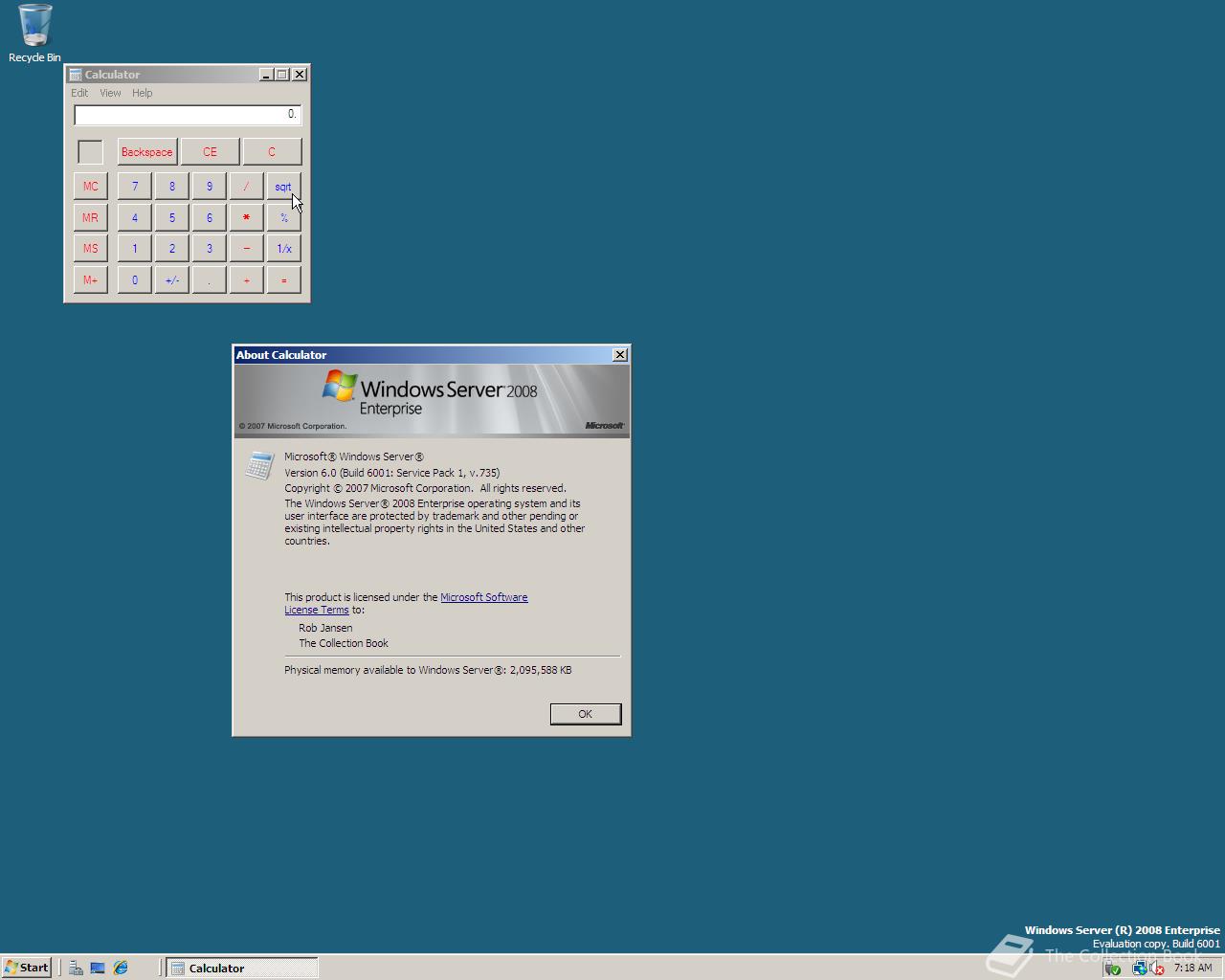
Task: Click the CE clear entry button
Action: 210,151
